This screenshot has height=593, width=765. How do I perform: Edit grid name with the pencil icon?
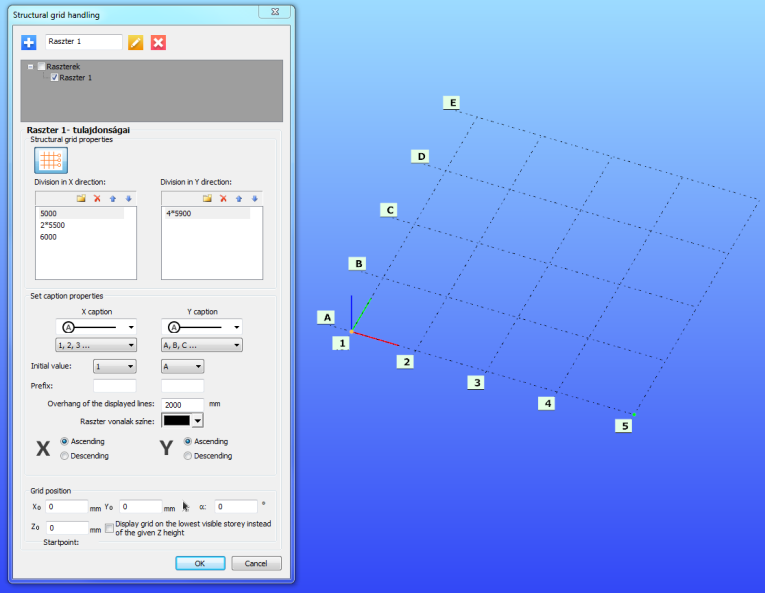[x=136, y=42]
